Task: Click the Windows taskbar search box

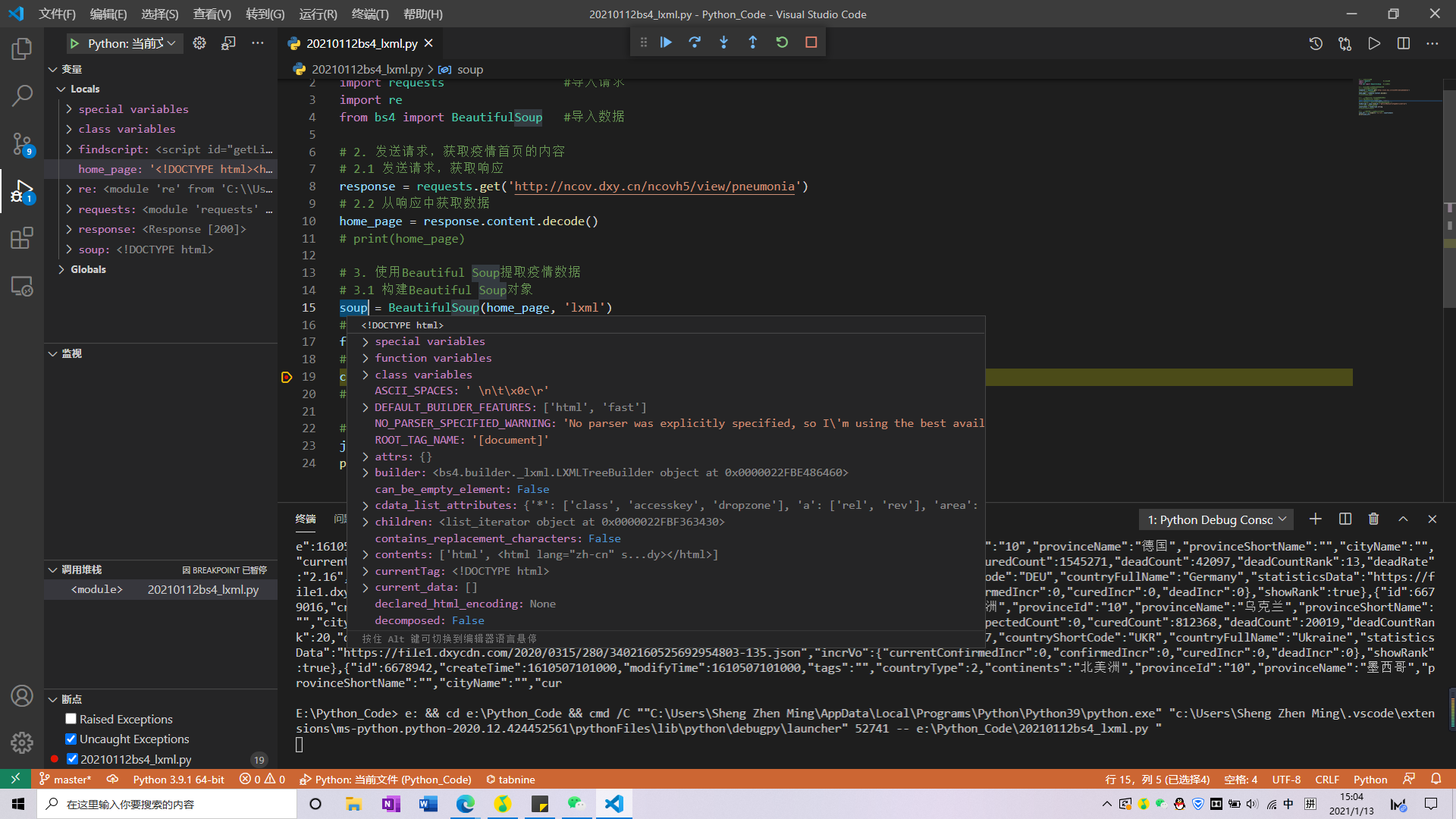Action: (167, 804)
